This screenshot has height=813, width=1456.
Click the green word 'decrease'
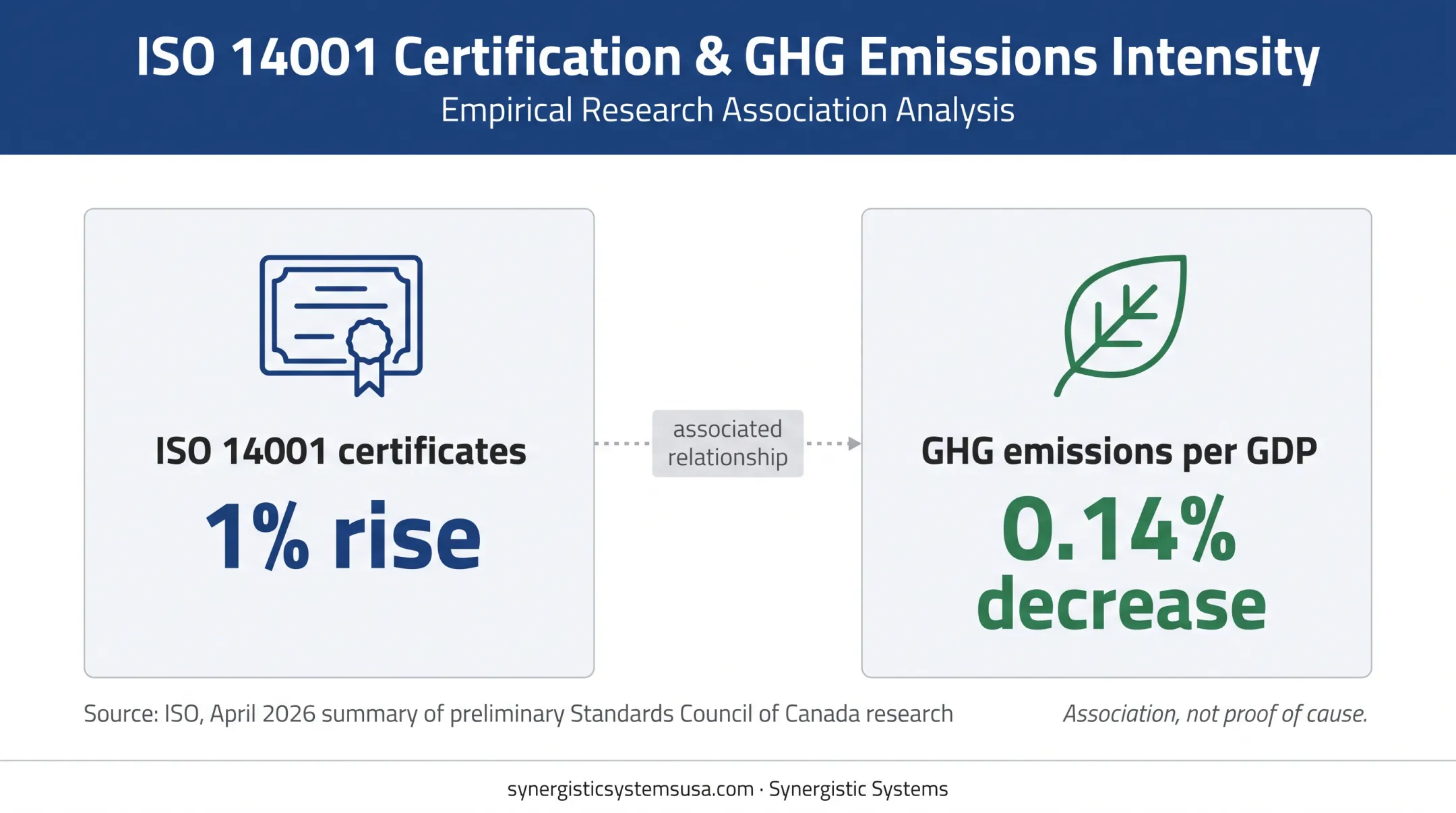click(1121, 603)
